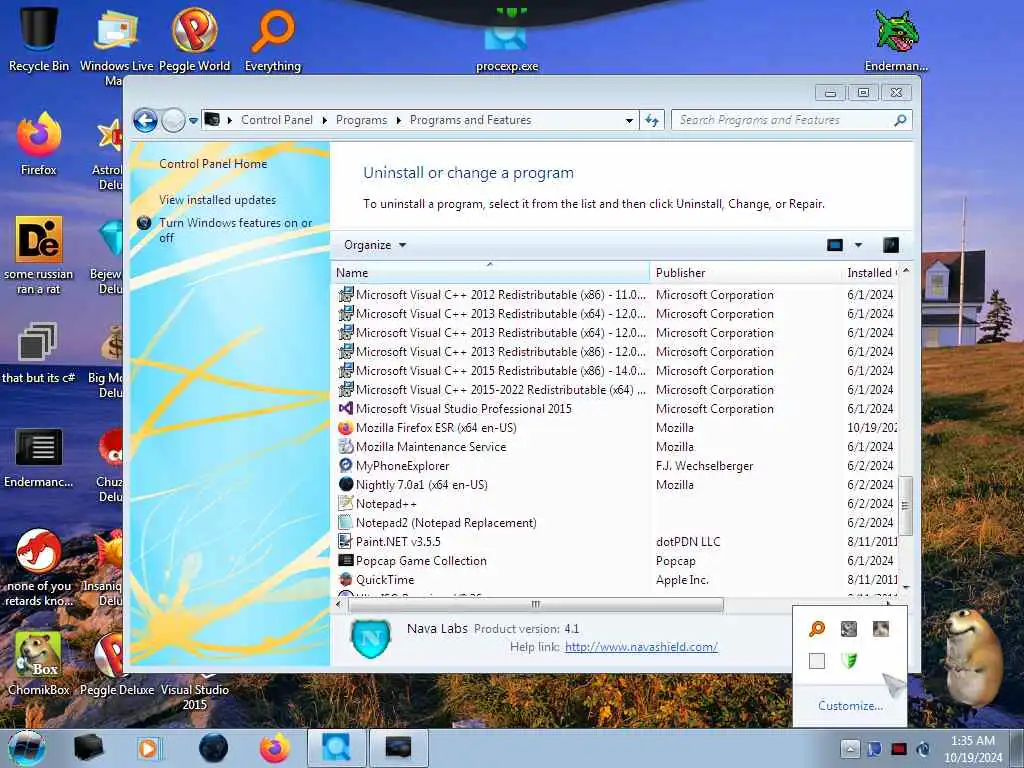Open the ChomikBox desktop icon
This screenshot has width=1024, height=768.
[x=39, y=663]
